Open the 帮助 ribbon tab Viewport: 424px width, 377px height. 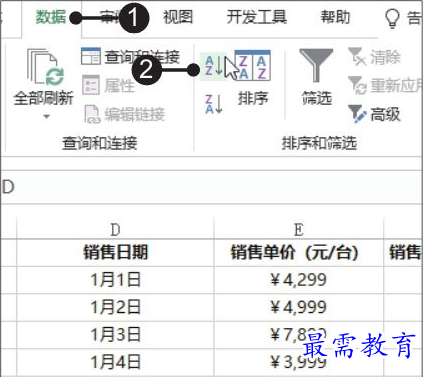click(335, 17)
